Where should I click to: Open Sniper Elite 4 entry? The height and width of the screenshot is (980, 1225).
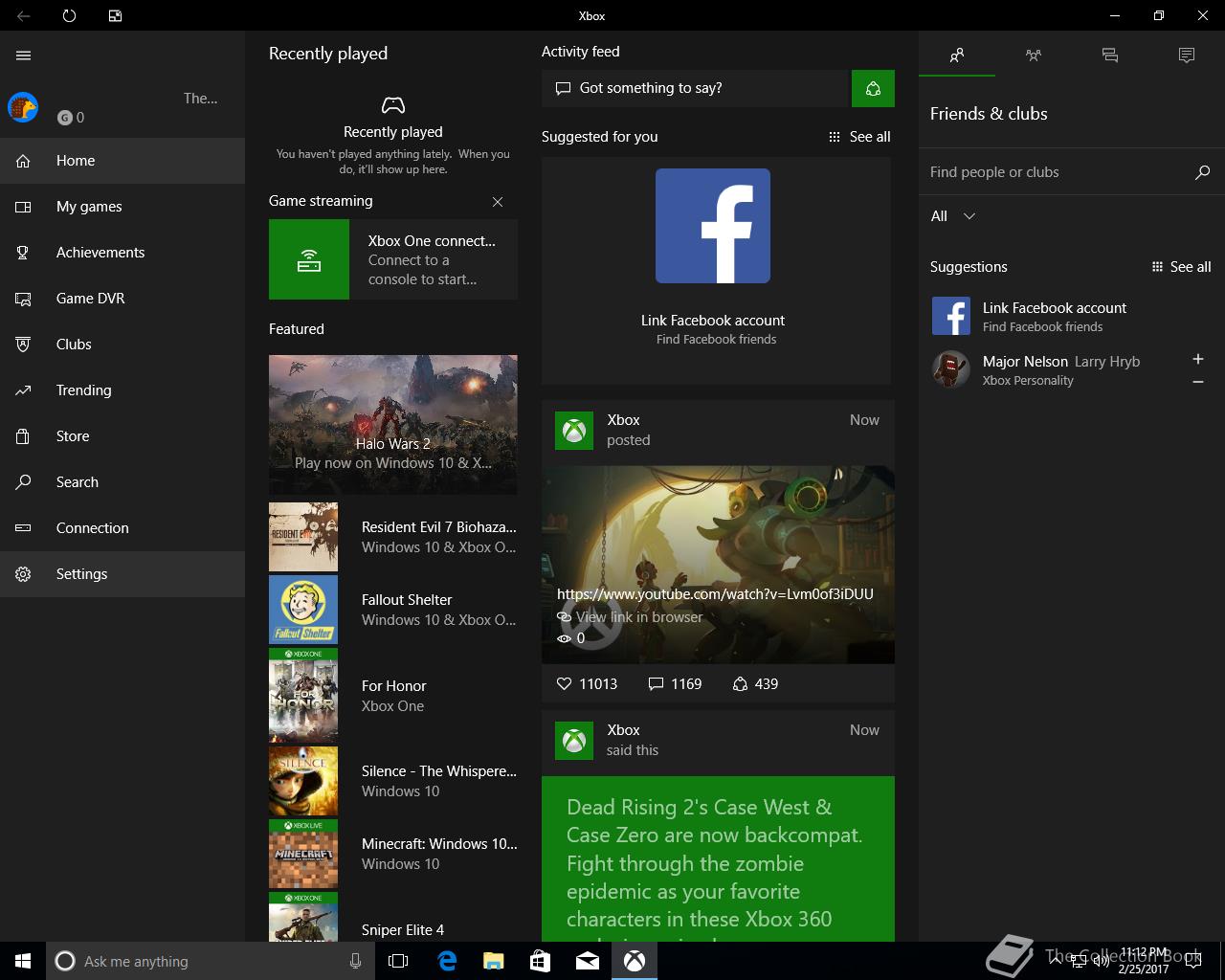click(x=393, y=917)
